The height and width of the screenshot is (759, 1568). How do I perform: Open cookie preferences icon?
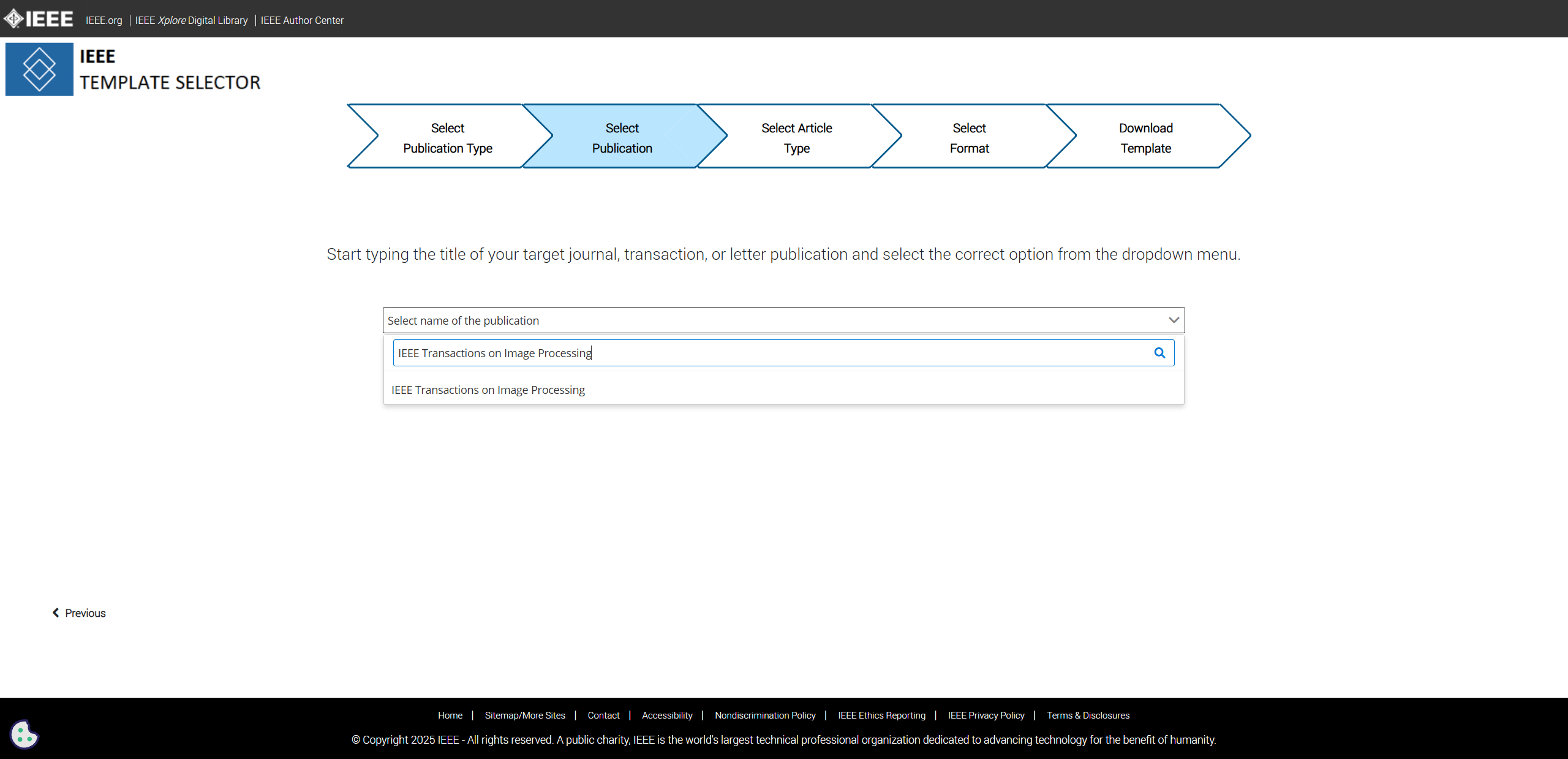coord(24,734)
